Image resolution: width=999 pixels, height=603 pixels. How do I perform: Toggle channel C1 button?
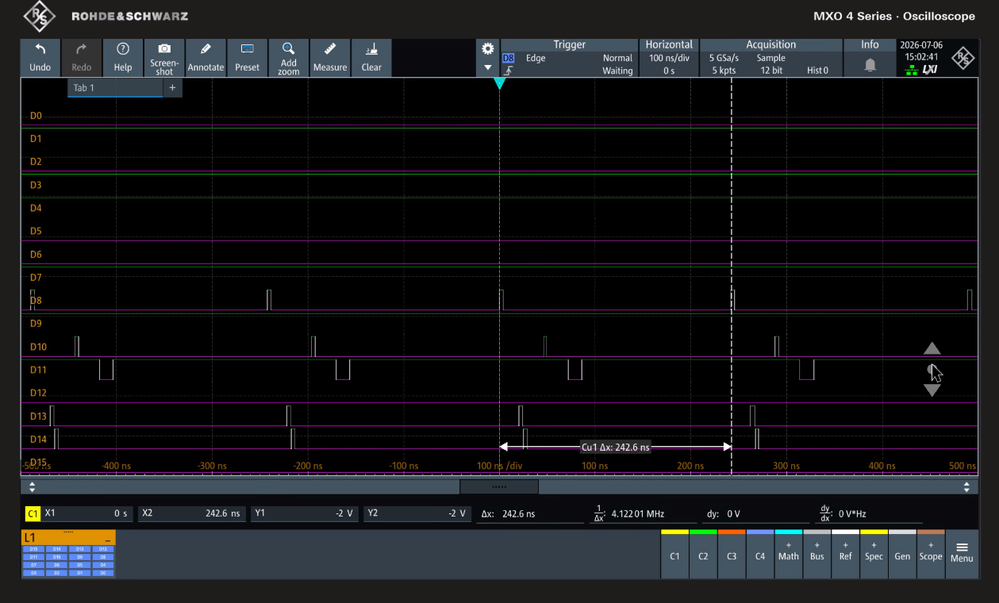[675, 554]
